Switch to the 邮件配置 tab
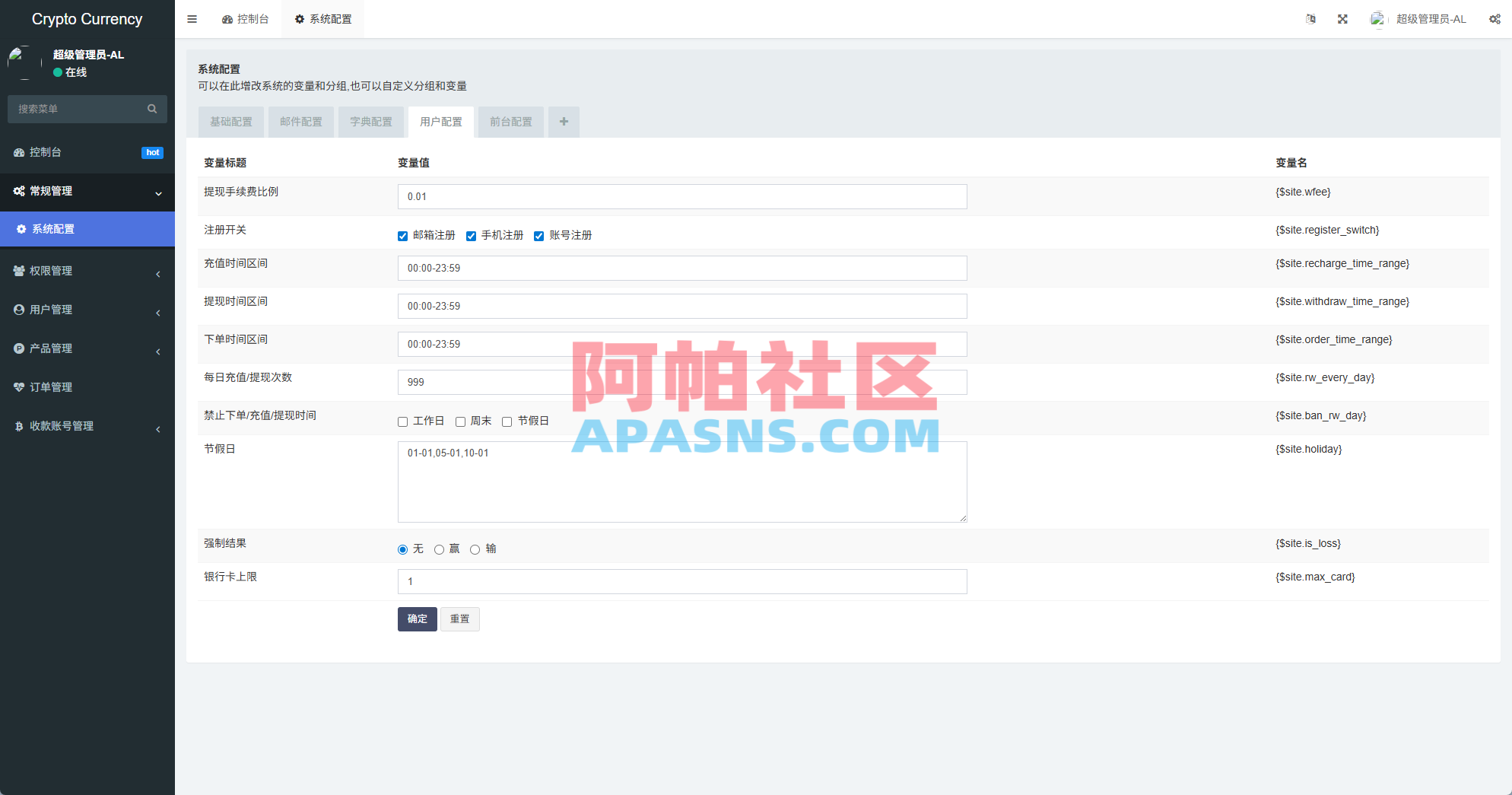The width and height of the screenshot is (1512, 795). coord(301,122)
